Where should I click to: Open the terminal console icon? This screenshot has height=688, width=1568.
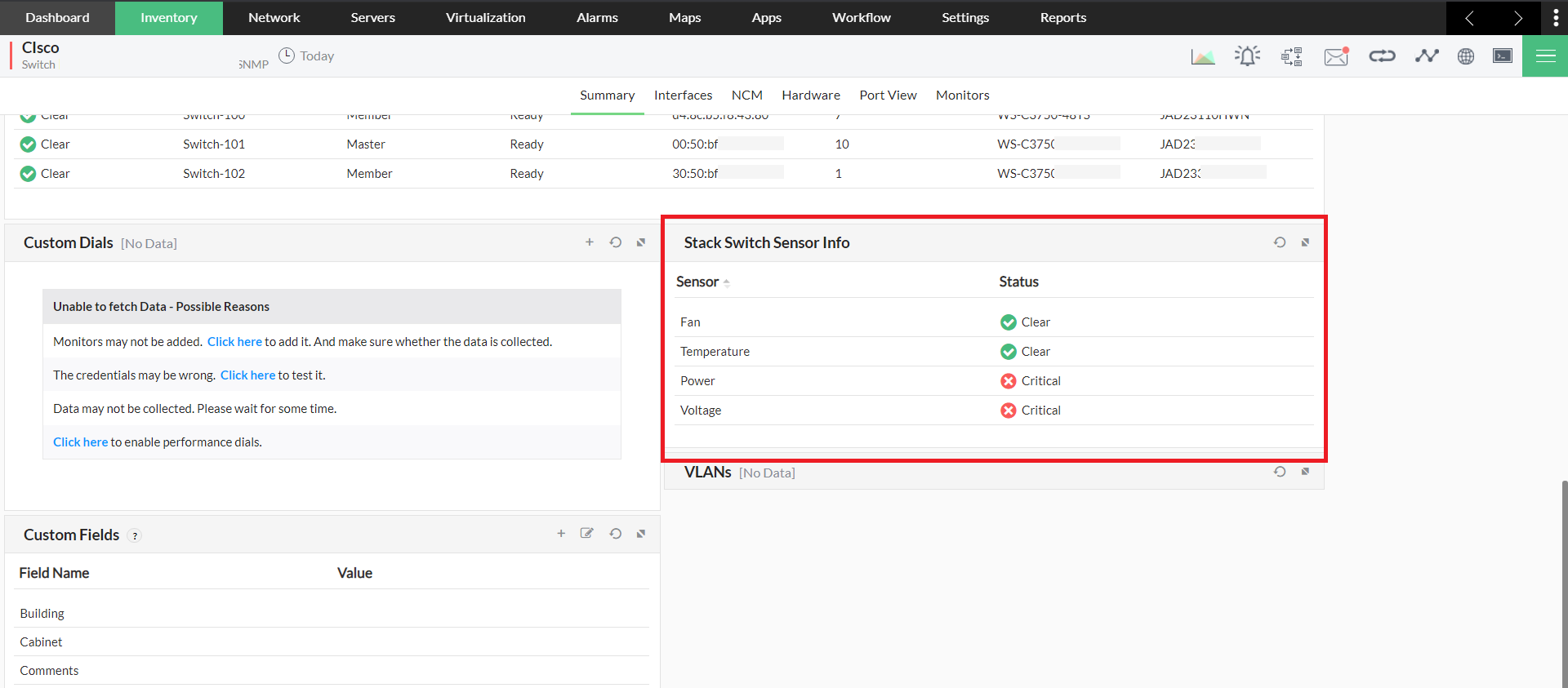tap(1503, 56)
